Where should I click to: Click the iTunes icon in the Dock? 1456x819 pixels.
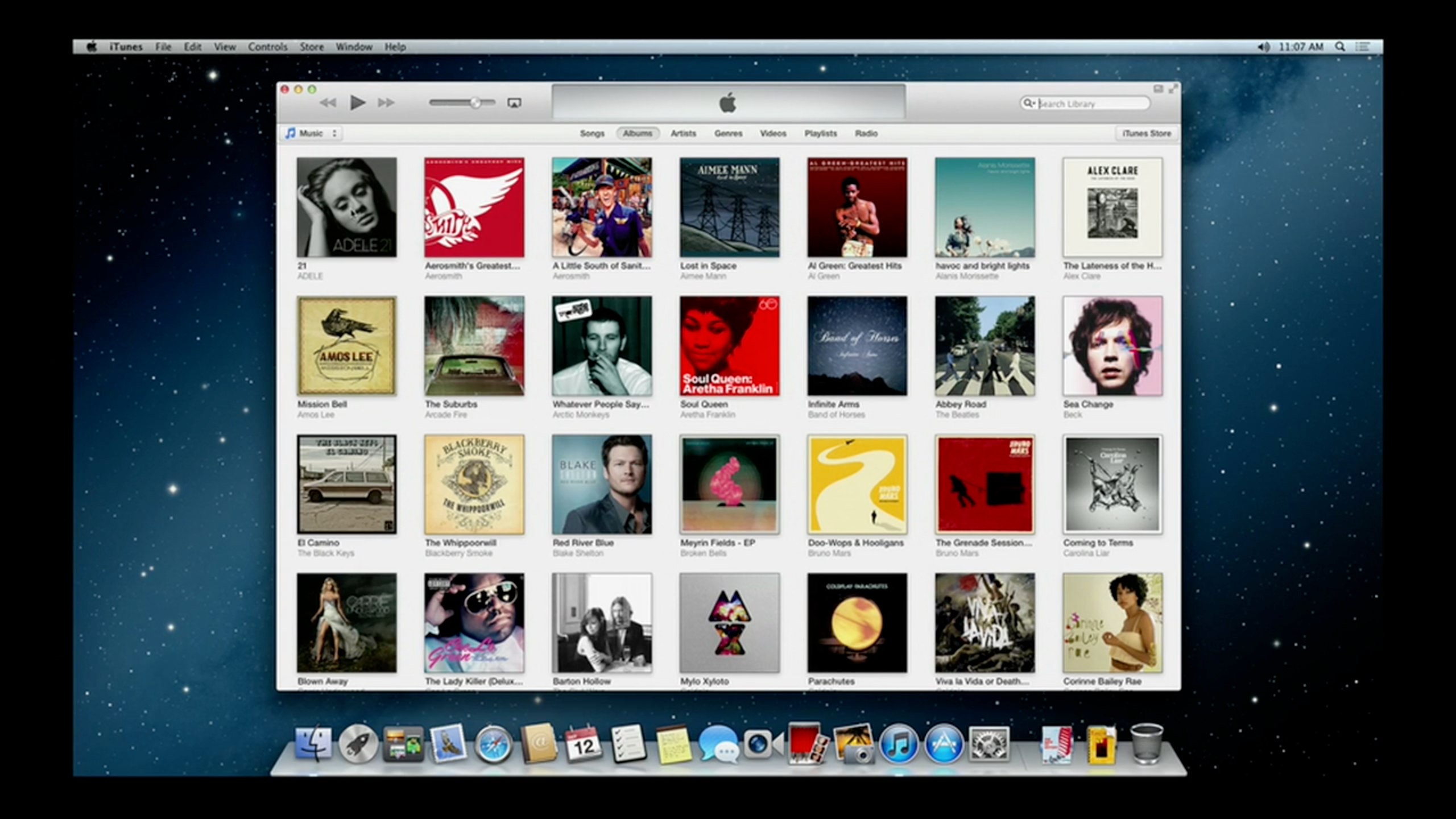click(x=899, y=744)
